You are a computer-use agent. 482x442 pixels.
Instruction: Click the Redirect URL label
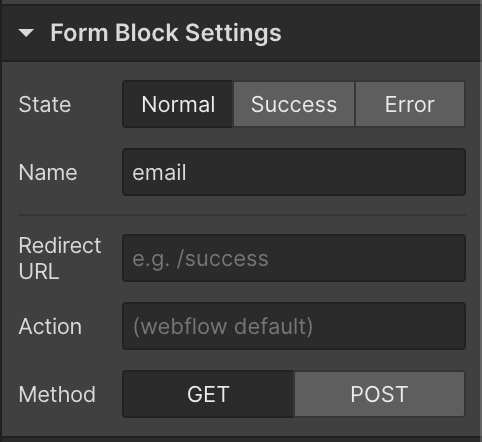[x=60, y=258]
